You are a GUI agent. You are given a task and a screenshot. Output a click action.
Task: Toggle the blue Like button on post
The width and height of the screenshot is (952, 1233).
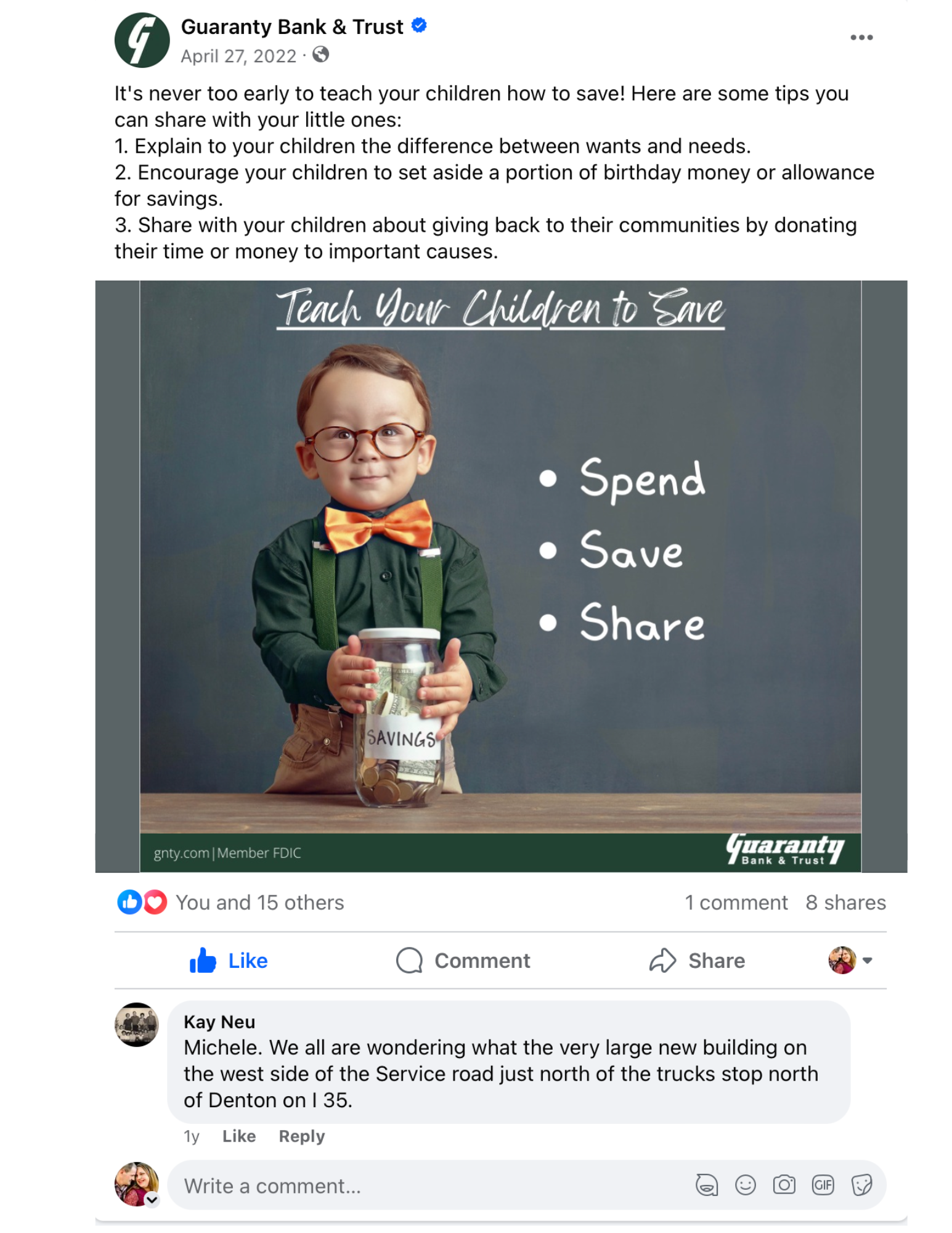(x=228, y=961)
